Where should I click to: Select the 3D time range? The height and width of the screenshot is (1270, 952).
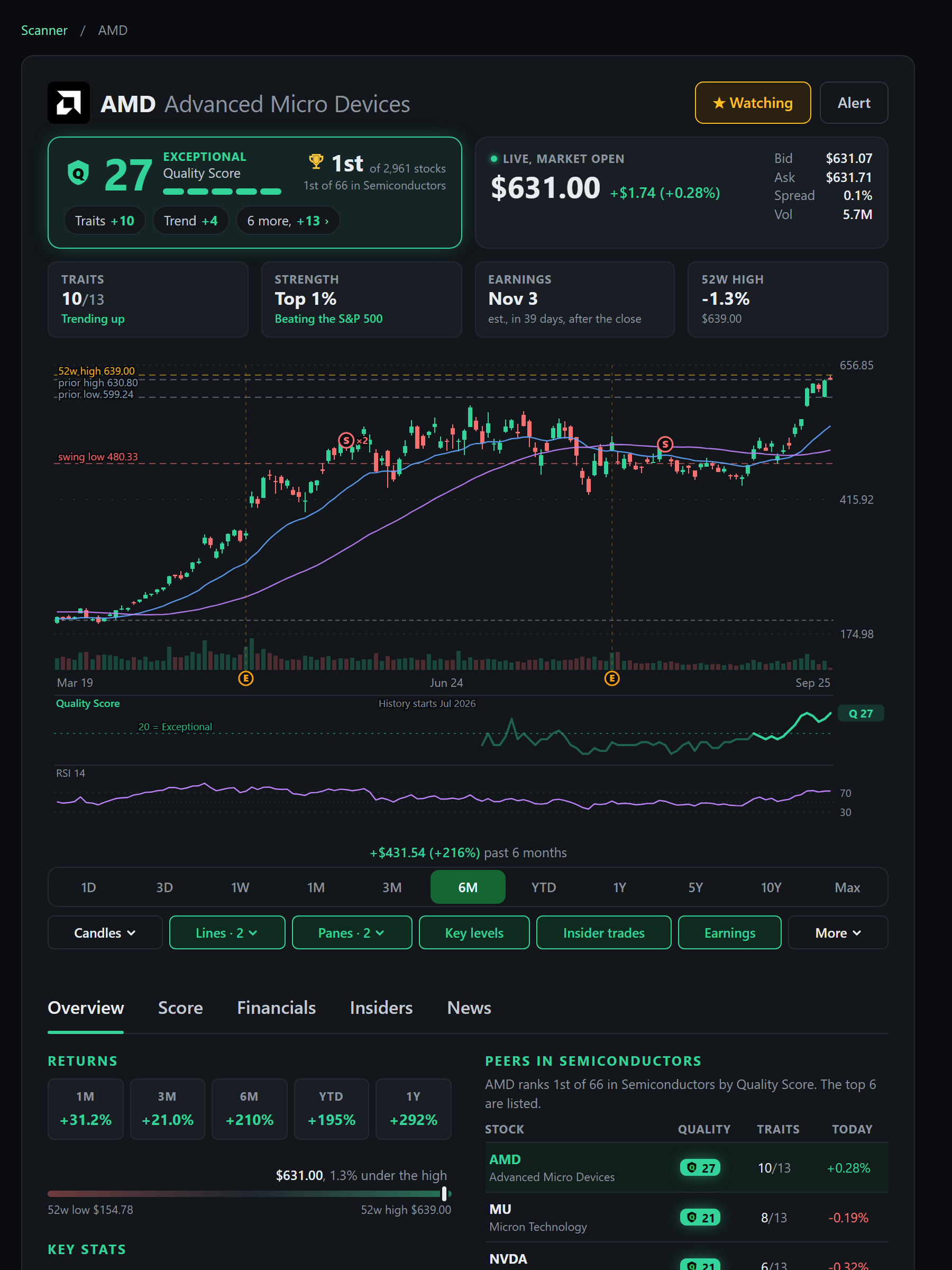click(164, 887)
